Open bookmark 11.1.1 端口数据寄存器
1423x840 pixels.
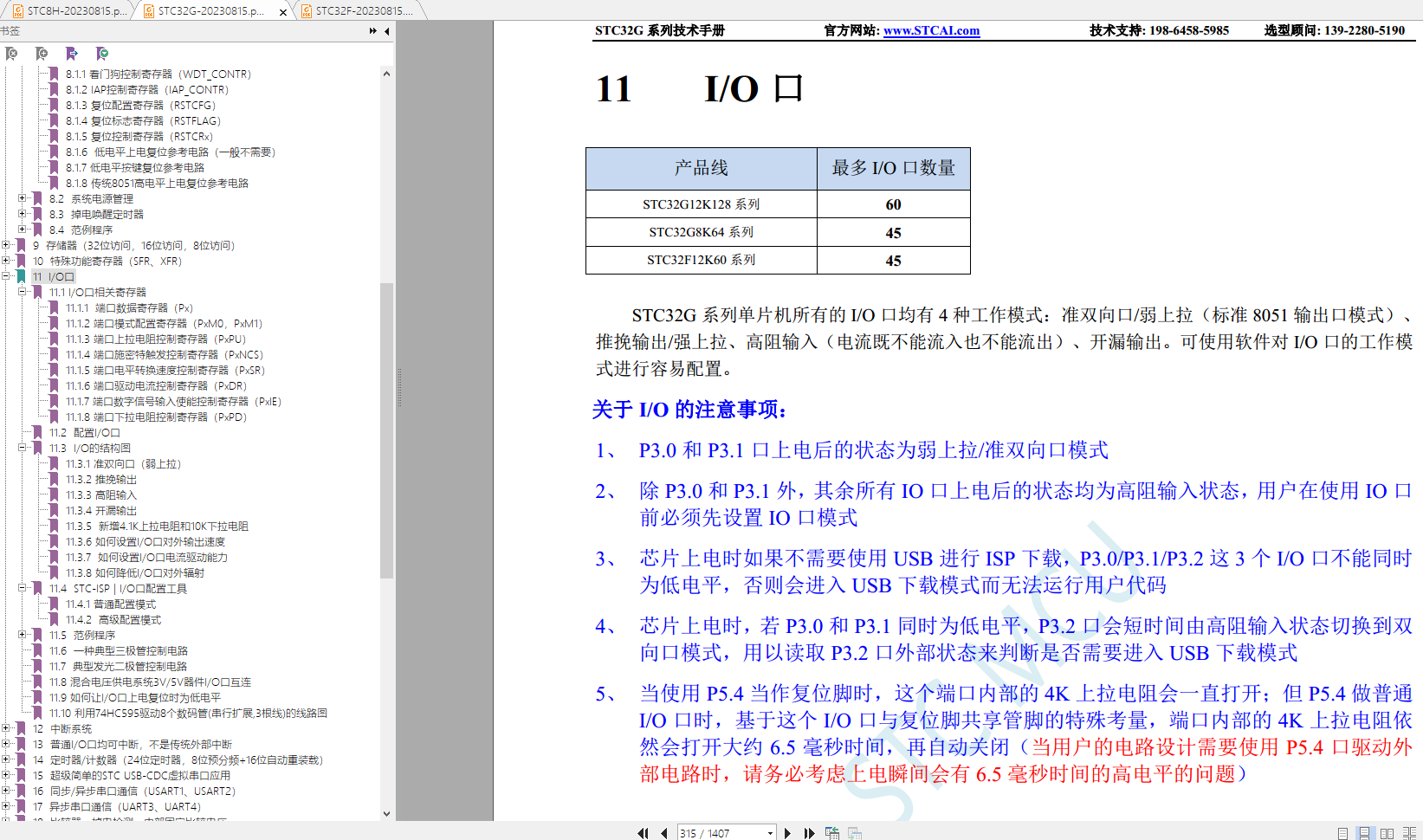tap(129, 308)
